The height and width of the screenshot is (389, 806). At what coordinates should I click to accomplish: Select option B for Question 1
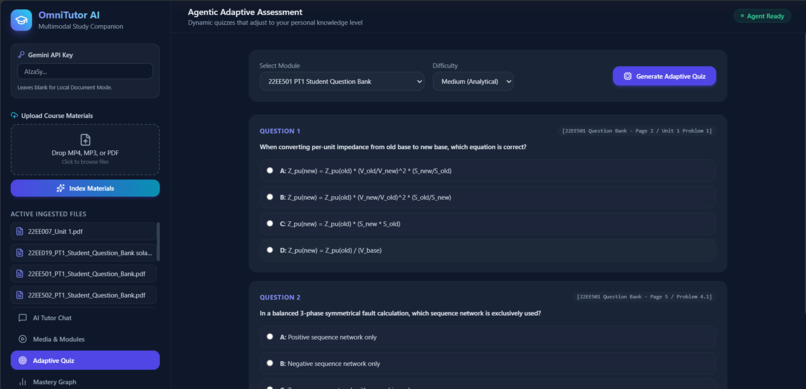270,197
